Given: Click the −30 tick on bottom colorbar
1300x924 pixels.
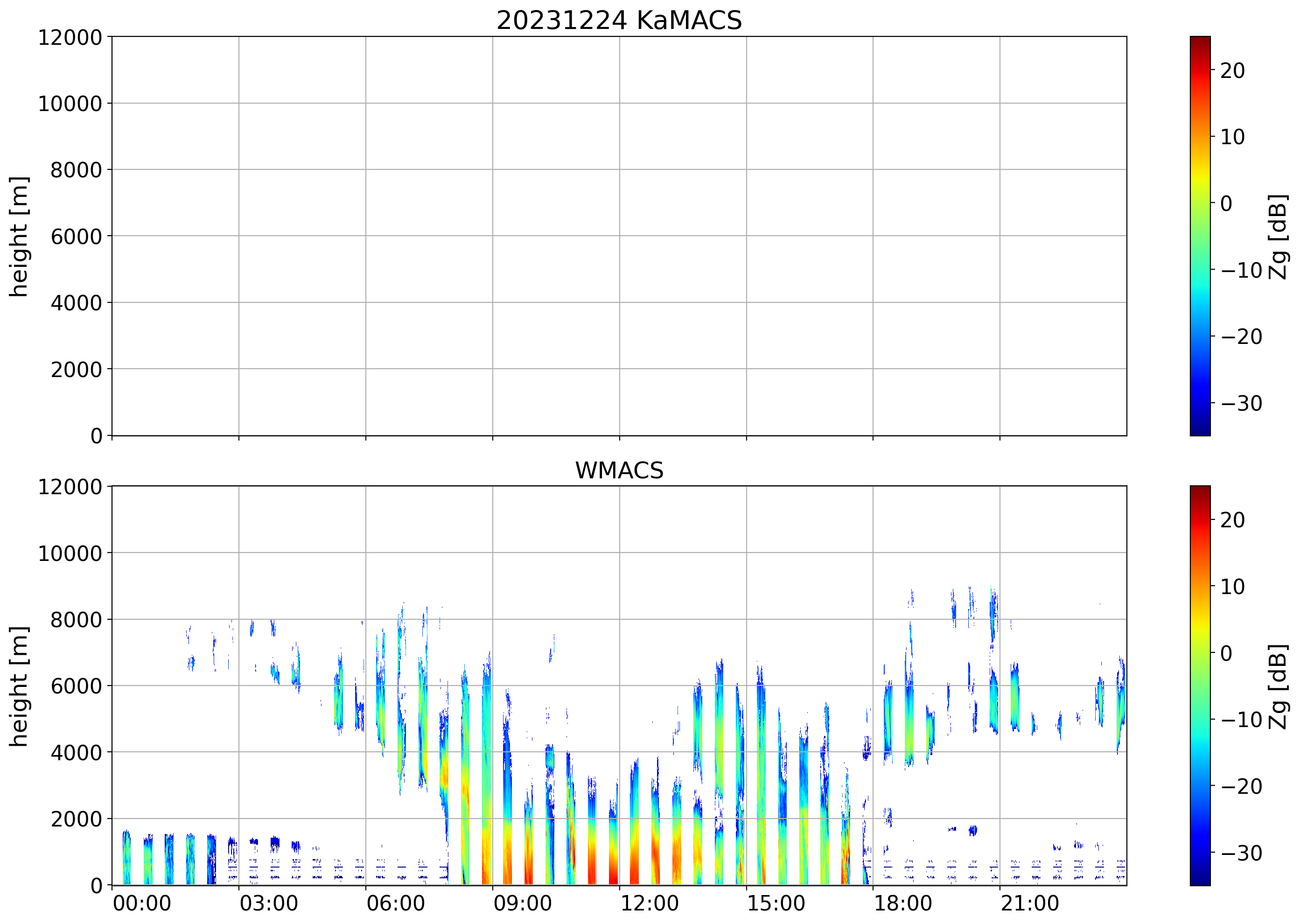Looking at the screenshot, I should tap(1241, 853).
